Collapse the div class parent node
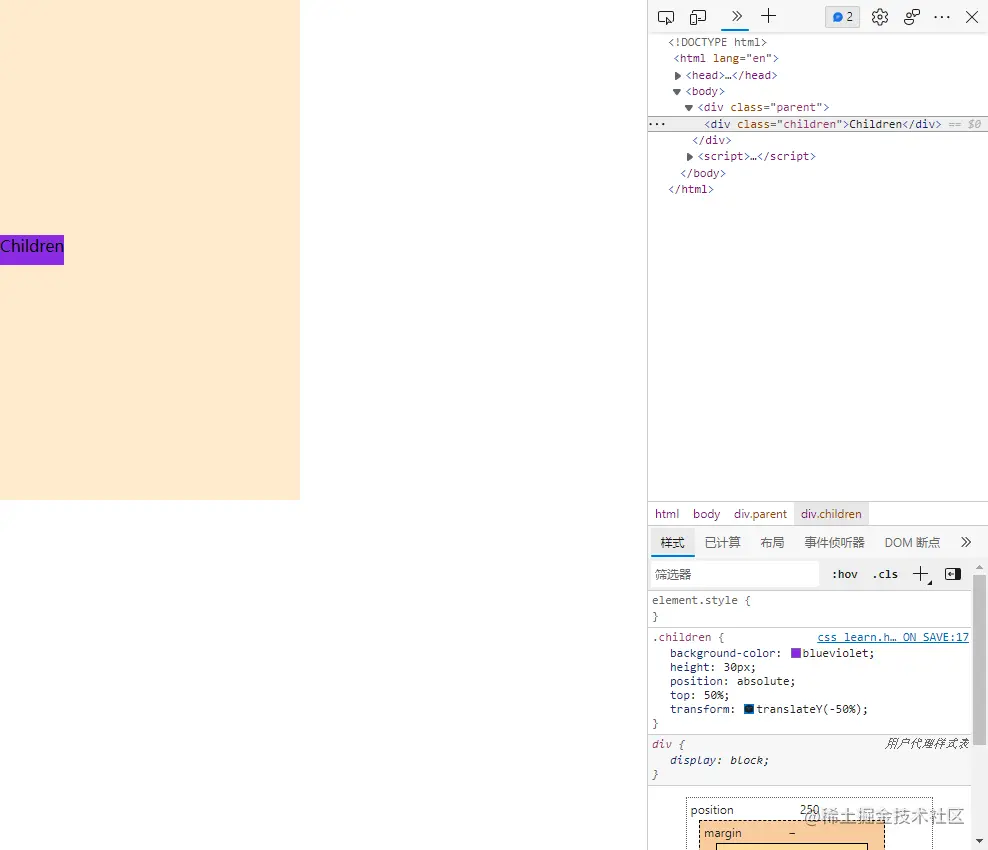Screen dimensions: 988x850 [689, 108]
